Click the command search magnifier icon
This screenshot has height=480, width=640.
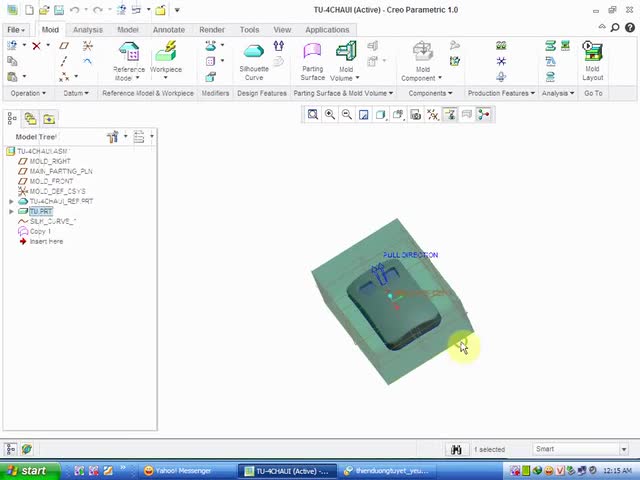point(615,27)
